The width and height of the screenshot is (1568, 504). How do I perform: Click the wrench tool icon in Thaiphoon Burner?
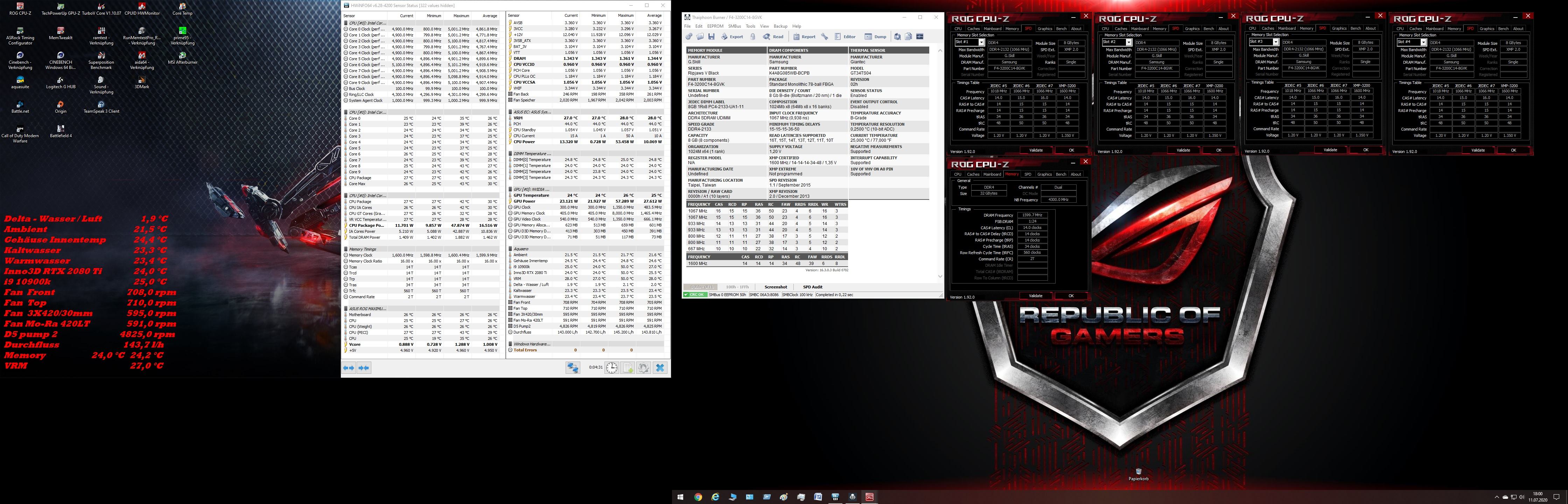pos(825,36)
